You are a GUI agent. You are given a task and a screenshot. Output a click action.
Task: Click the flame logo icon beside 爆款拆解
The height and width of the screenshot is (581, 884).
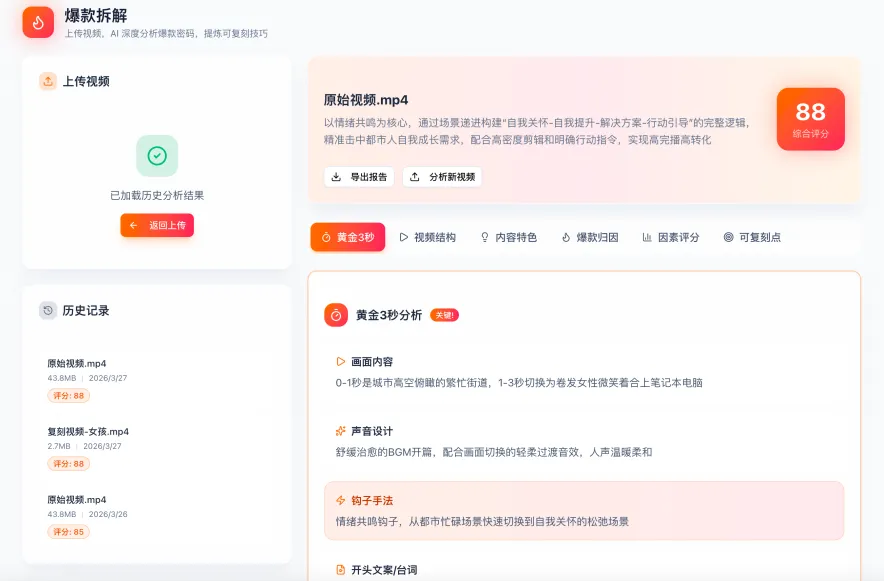coord(38,22)
